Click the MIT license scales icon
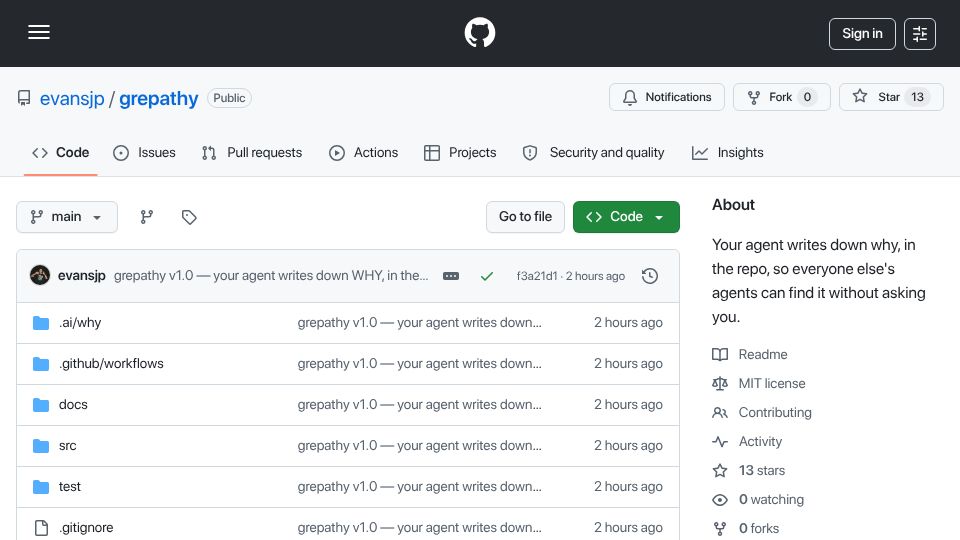Viewport: 960px width, 540px height. [720, 383]
